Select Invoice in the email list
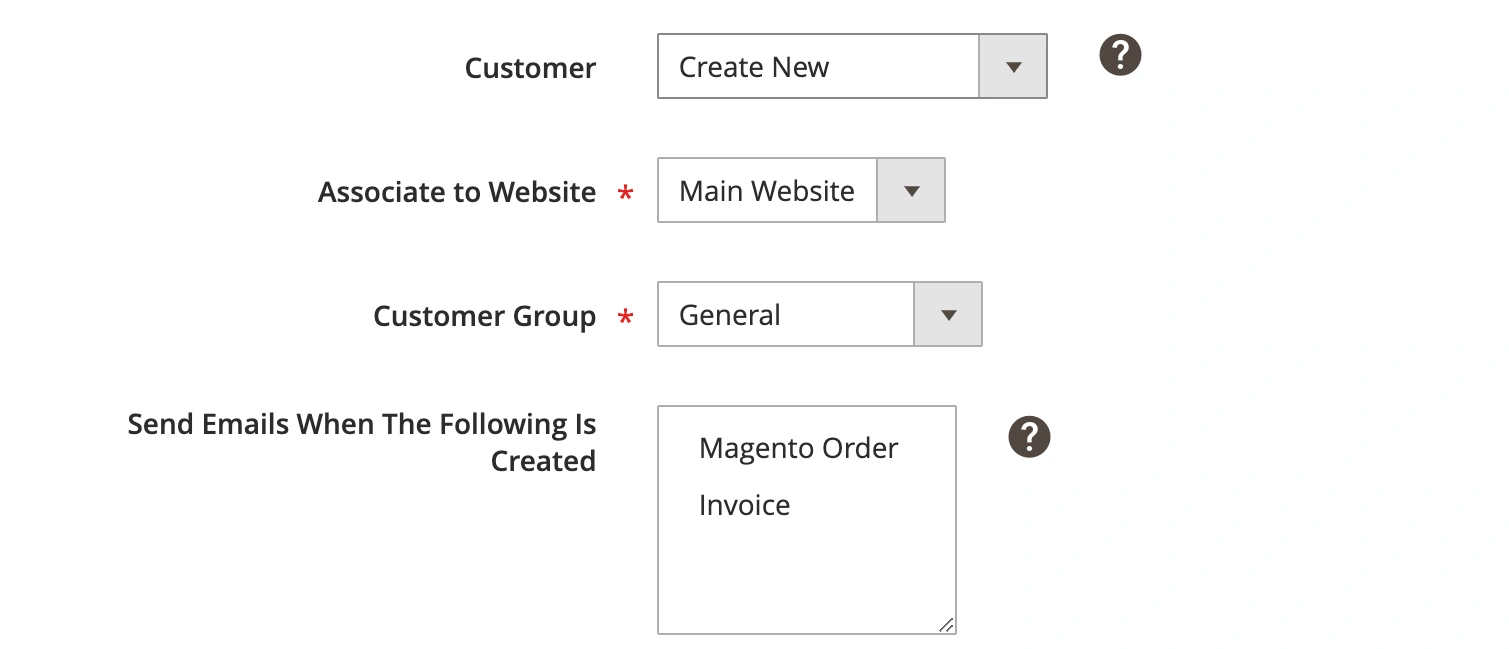Screen dimensions: 1509x649 (x=744, y=505)
